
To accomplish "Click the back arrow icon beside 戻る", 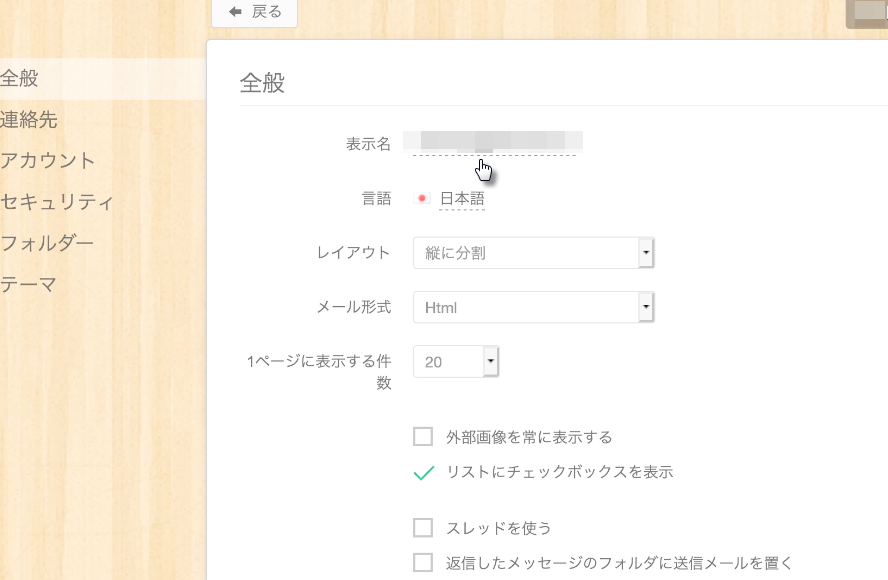I will pos(235,11).
